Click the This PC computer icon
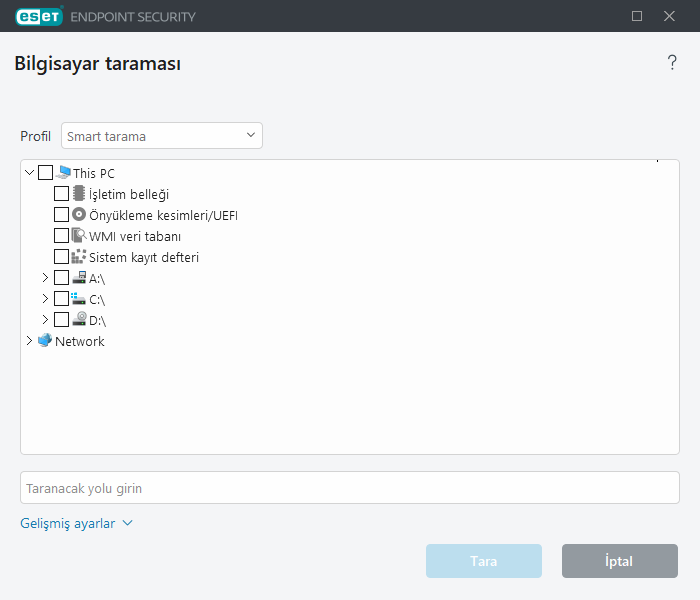Image resolution: width=700 pixels, height=600 pixels. (64, 173)
